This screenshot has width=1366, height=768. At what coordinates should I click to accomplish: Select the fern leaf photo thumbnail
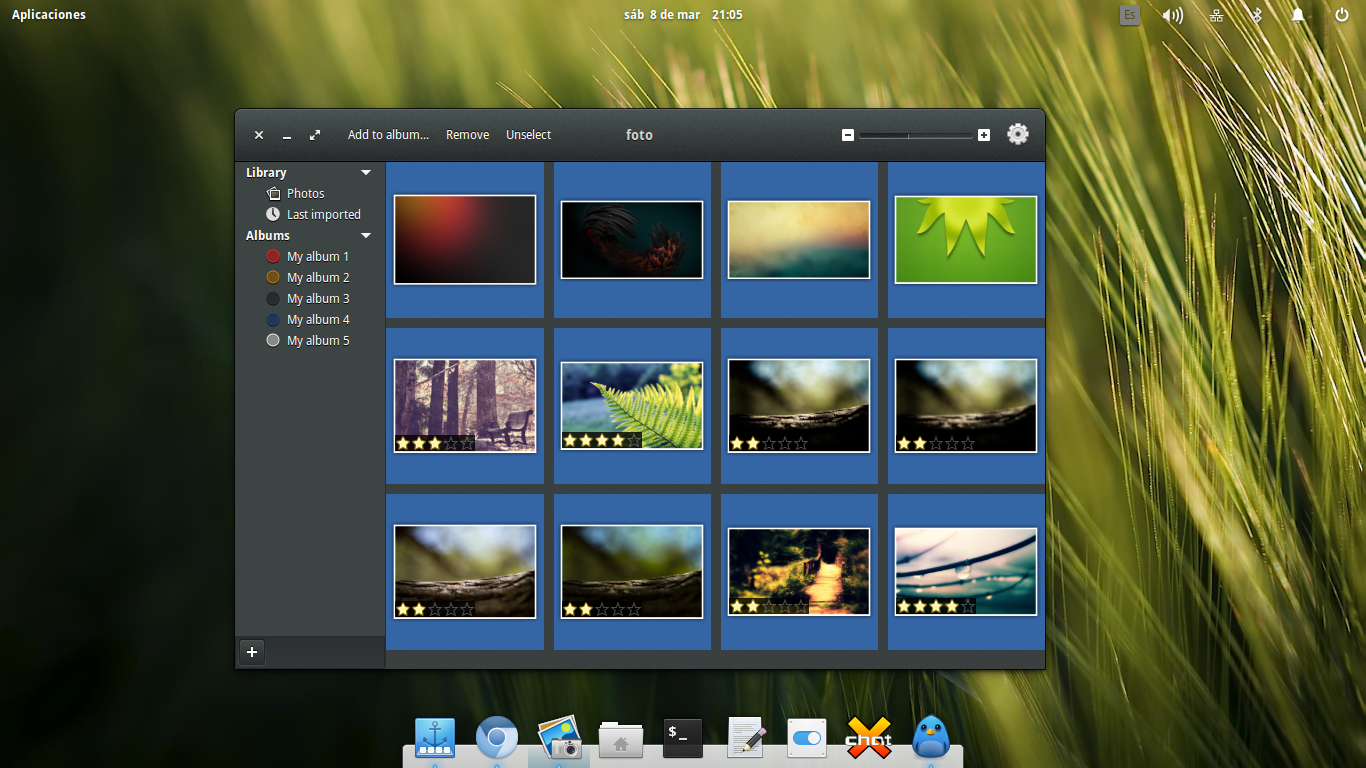pos(632,406)
